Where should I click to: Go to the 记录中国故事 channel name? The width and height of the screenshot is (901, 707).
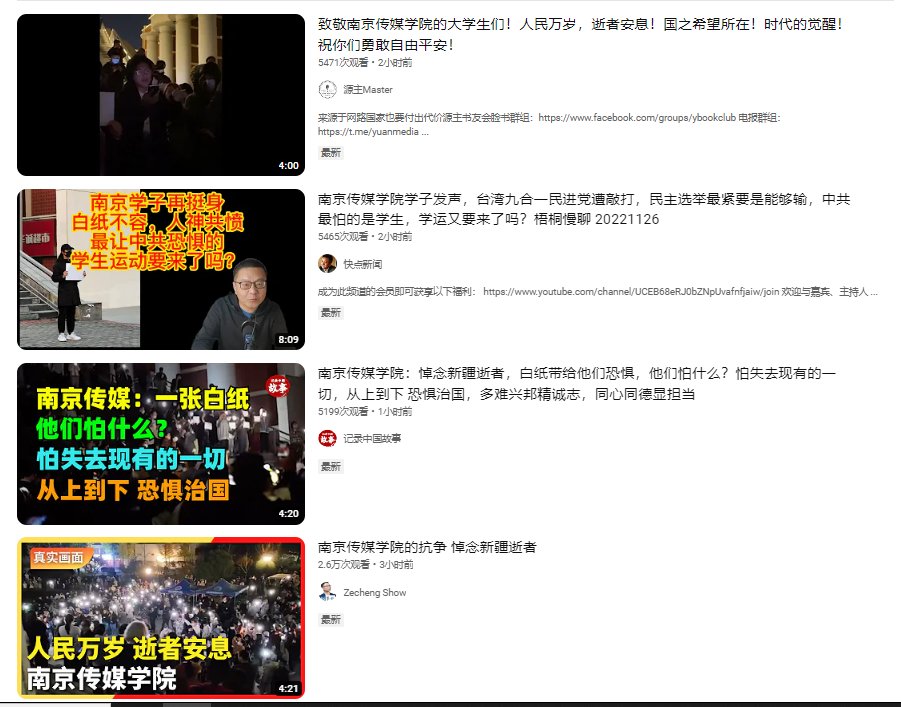click(372, 439)
